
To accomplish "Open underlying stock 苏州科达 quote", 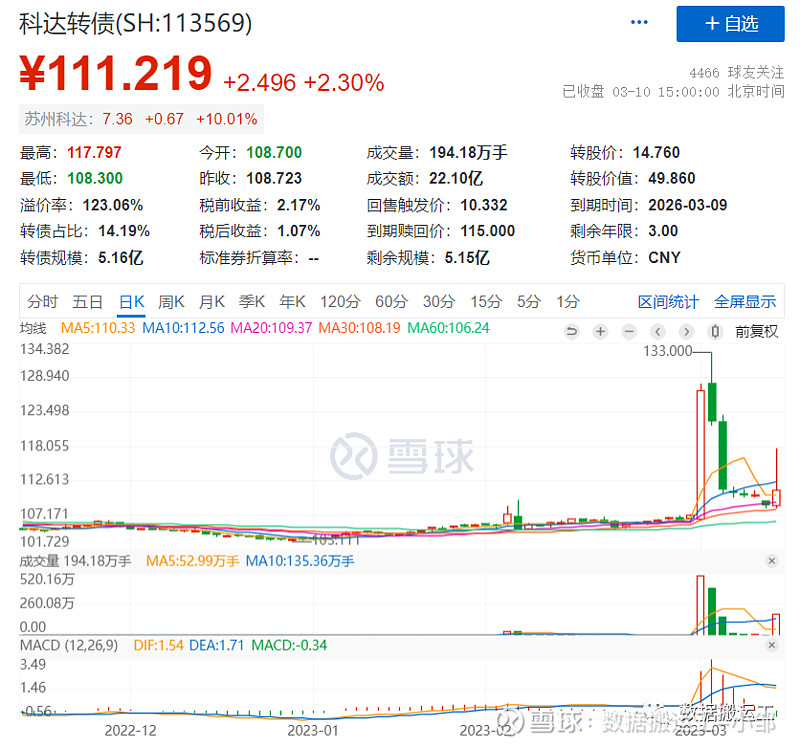I will (x=141, y=119).
